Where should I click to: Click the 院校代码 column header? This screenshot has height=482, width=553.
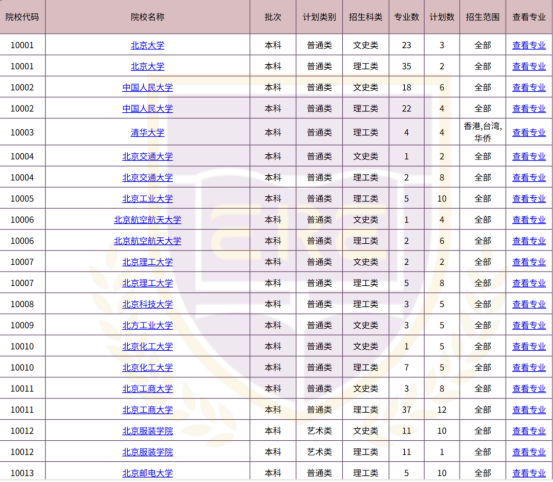tap(22, 17)
